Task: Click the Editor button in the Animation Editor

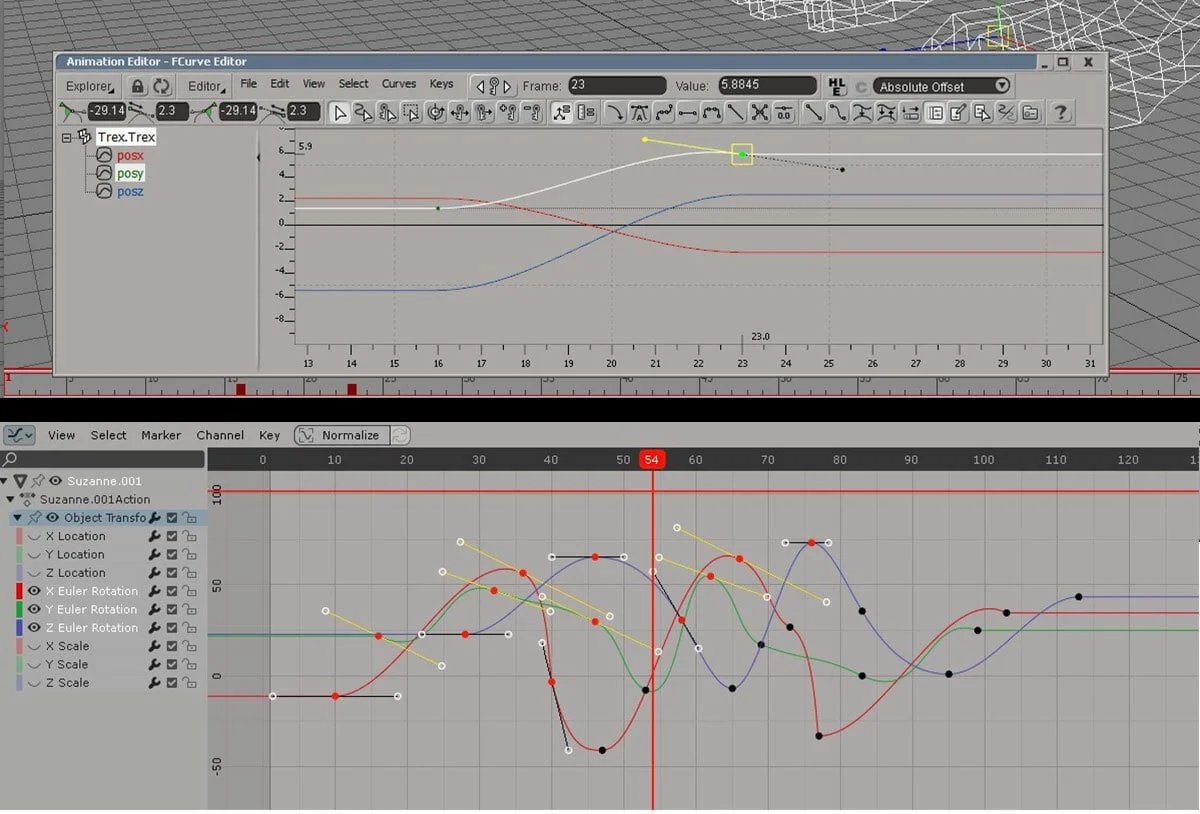Action: click(206, 86)
